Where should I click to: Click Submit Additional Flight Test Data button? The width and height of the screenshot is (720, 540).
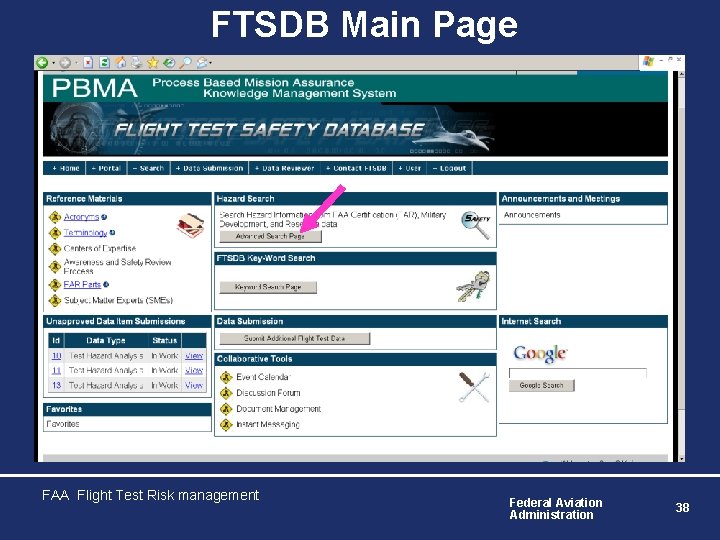(x=295, y=338)
